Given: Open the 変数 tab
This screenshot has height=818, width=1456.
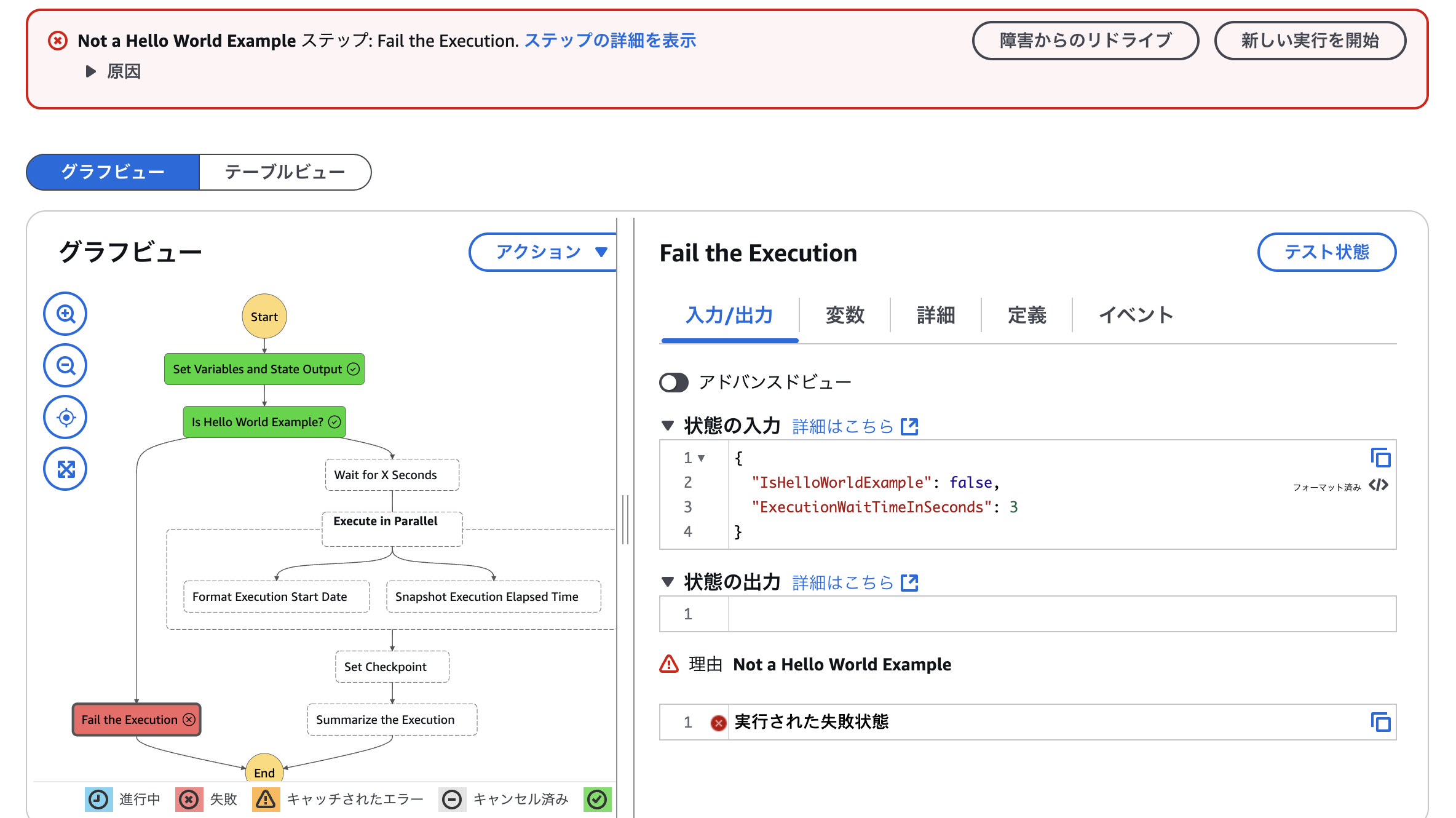Looking at the screenshot, I should pyautogui.click(x=845, y=315).
